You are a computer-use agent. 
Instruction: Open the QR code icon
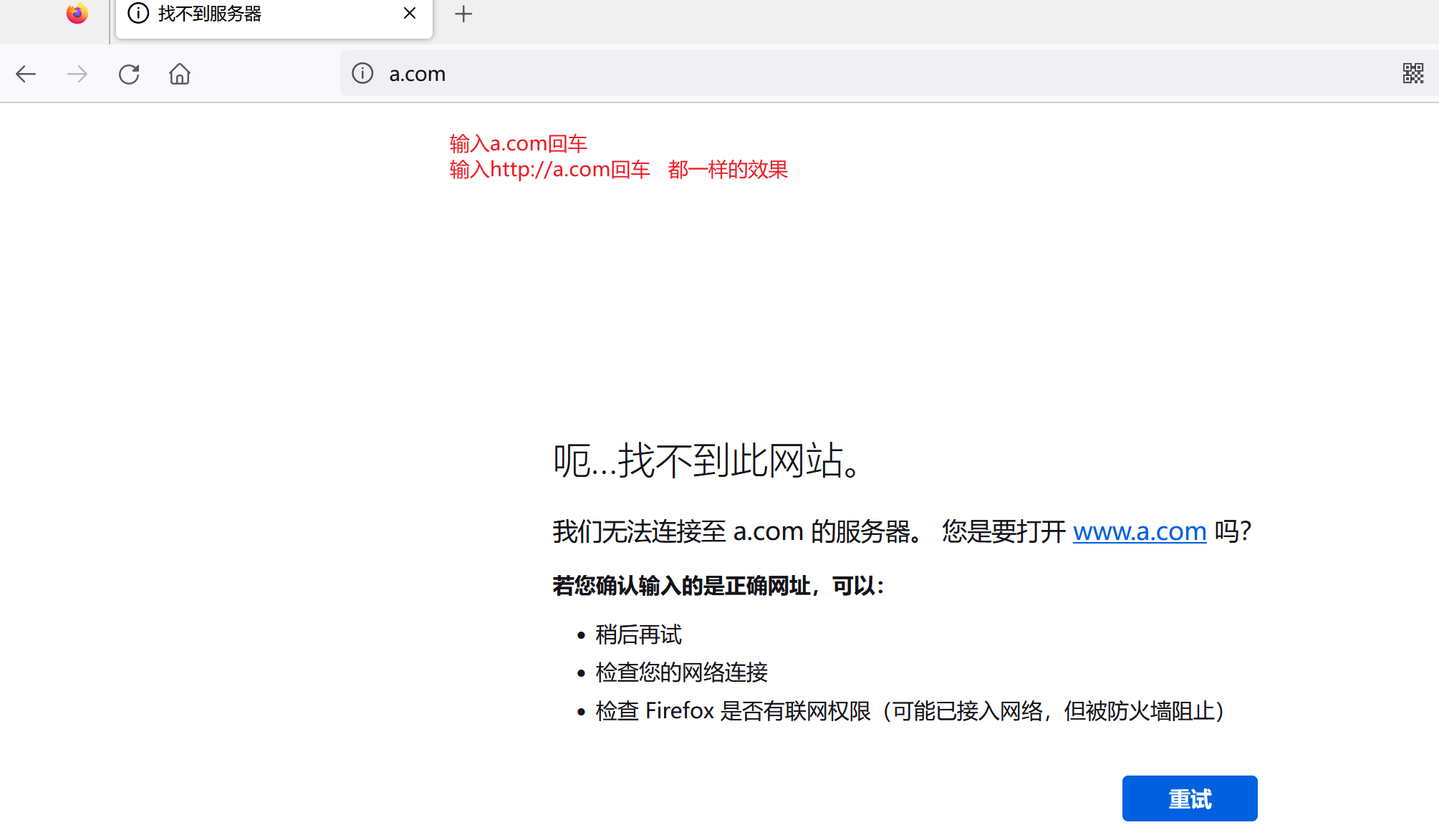[1412, 73]
